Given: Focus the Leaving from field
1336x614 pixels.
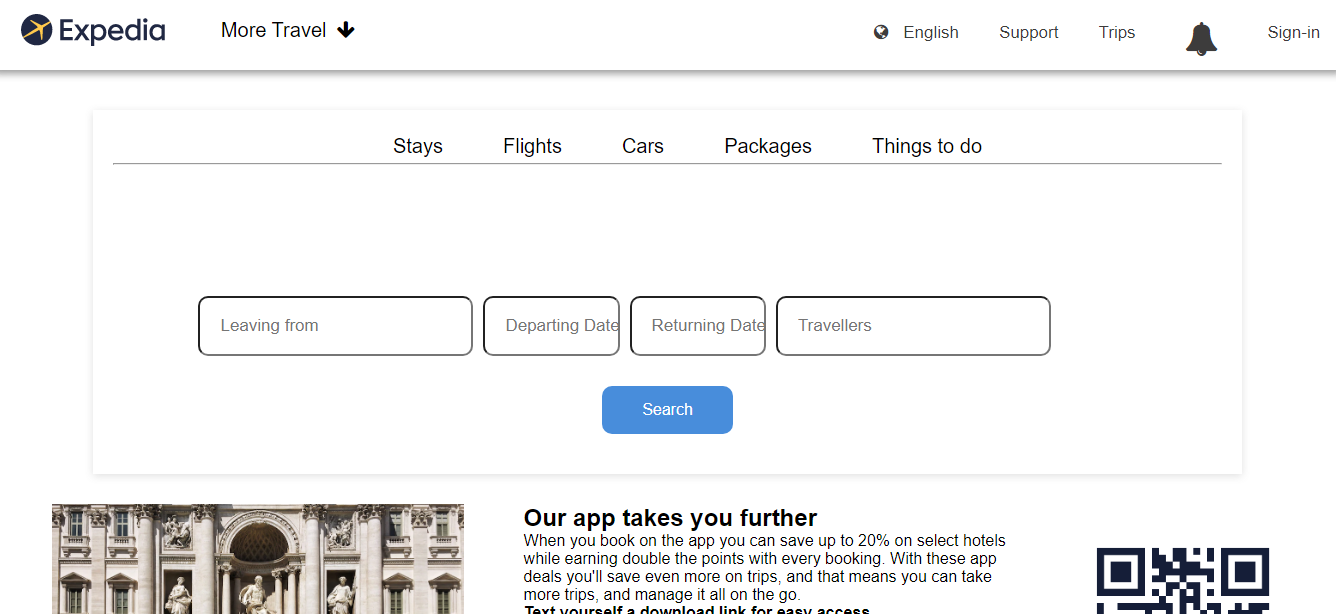Looking at the screenshot, I should coord(335,325).
